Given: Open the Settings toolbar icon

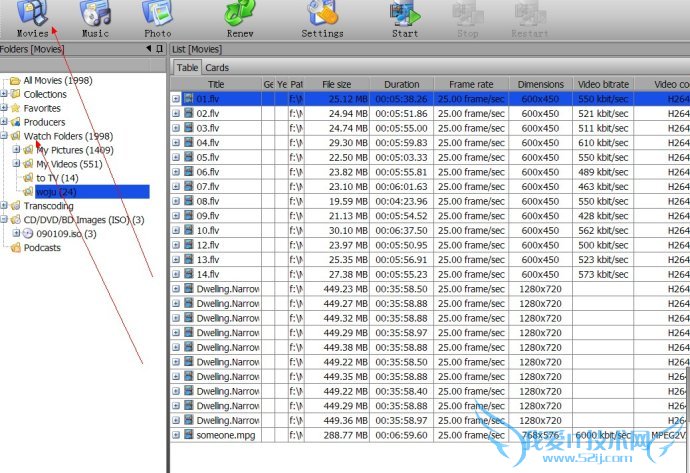Looking at the screenshot, I should click(x=322, y=14).
